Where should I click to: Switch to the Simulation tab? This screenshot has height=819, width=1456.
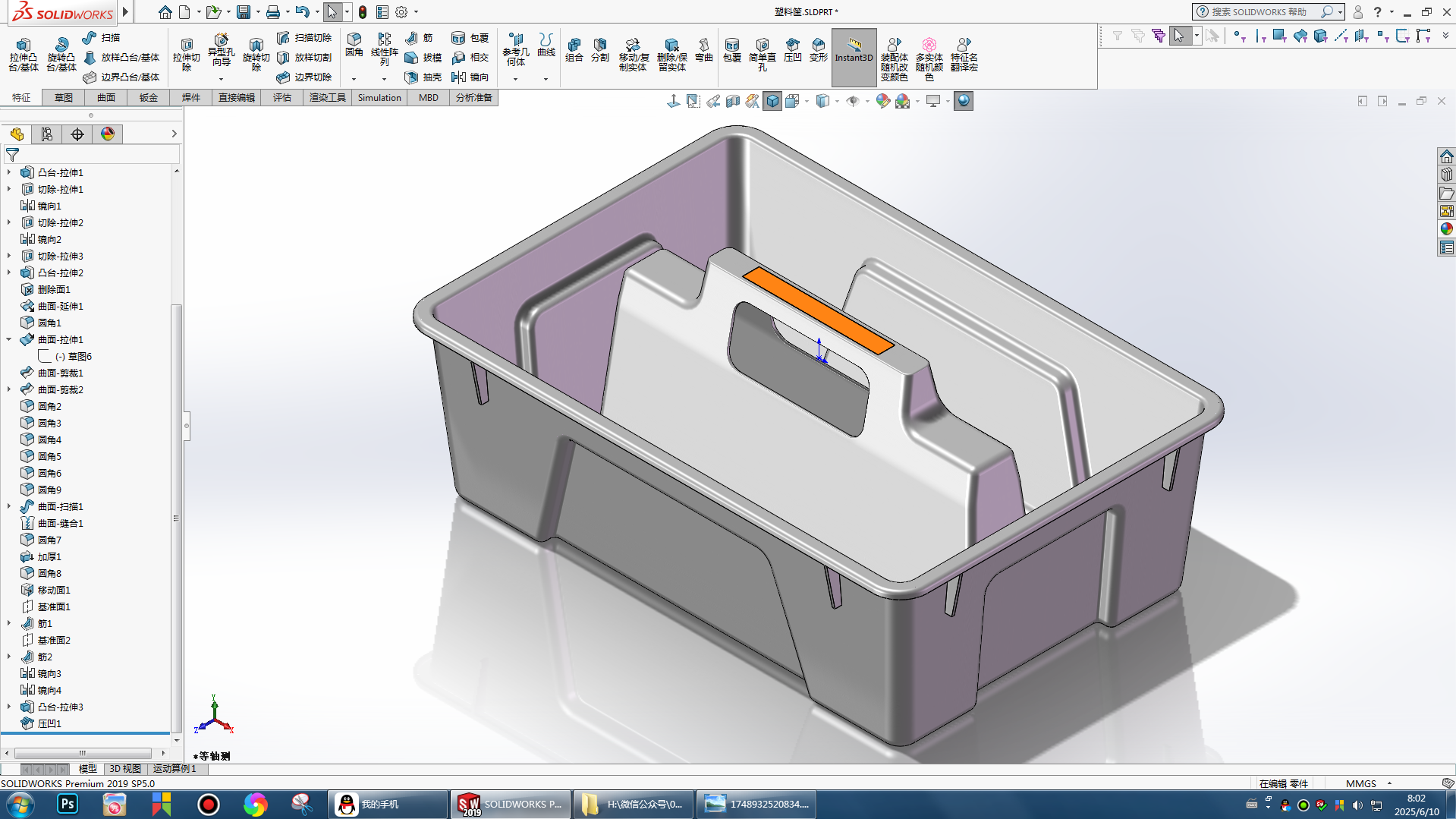coord(379,98)
